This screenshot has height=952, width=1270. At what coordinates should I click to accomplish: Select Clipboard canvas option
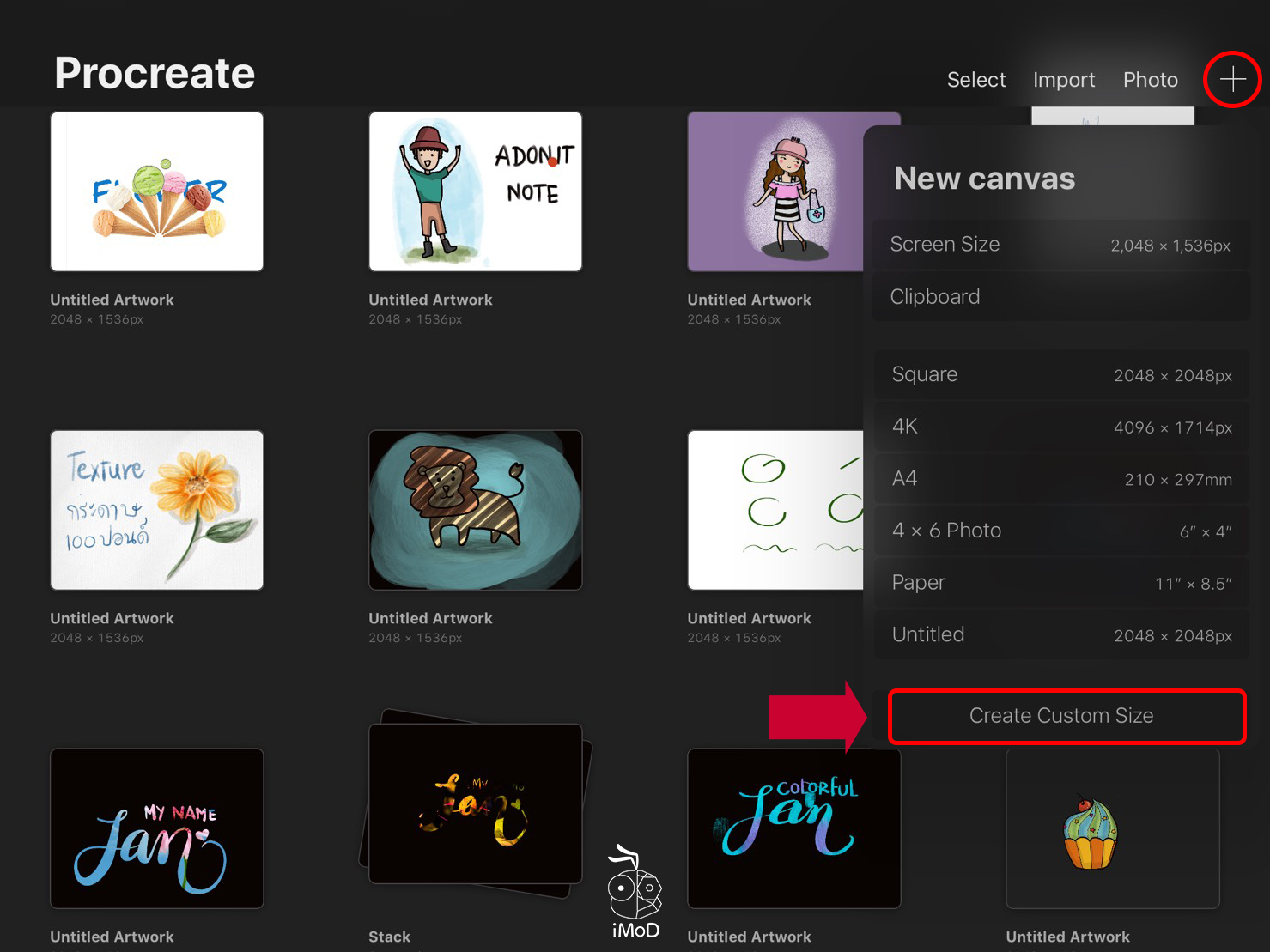[1060, 297]
